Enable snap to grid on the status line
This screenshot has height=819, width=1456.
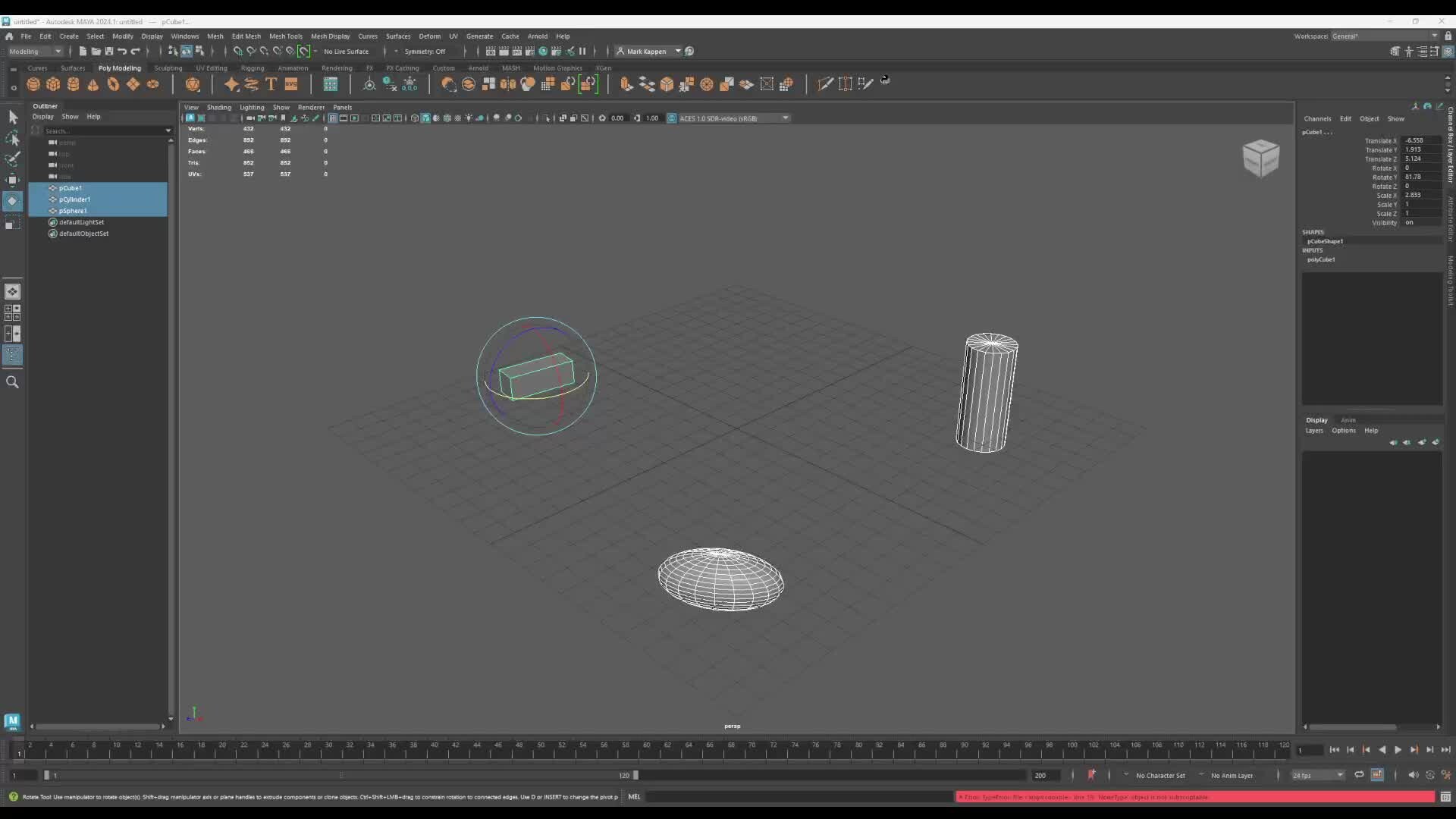click(237, 51)
